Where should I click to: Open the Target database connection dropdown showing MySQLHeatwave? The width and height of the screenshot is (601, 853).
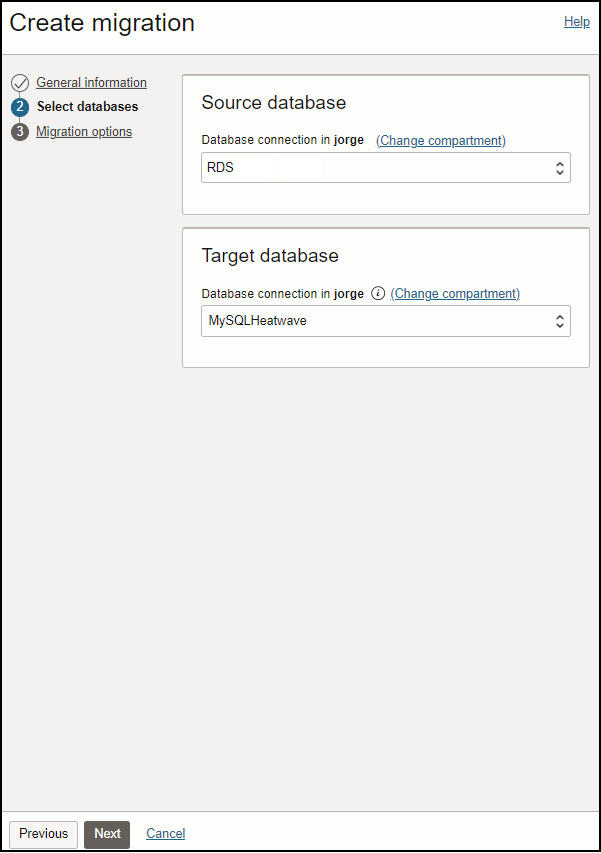click(385, 321)
